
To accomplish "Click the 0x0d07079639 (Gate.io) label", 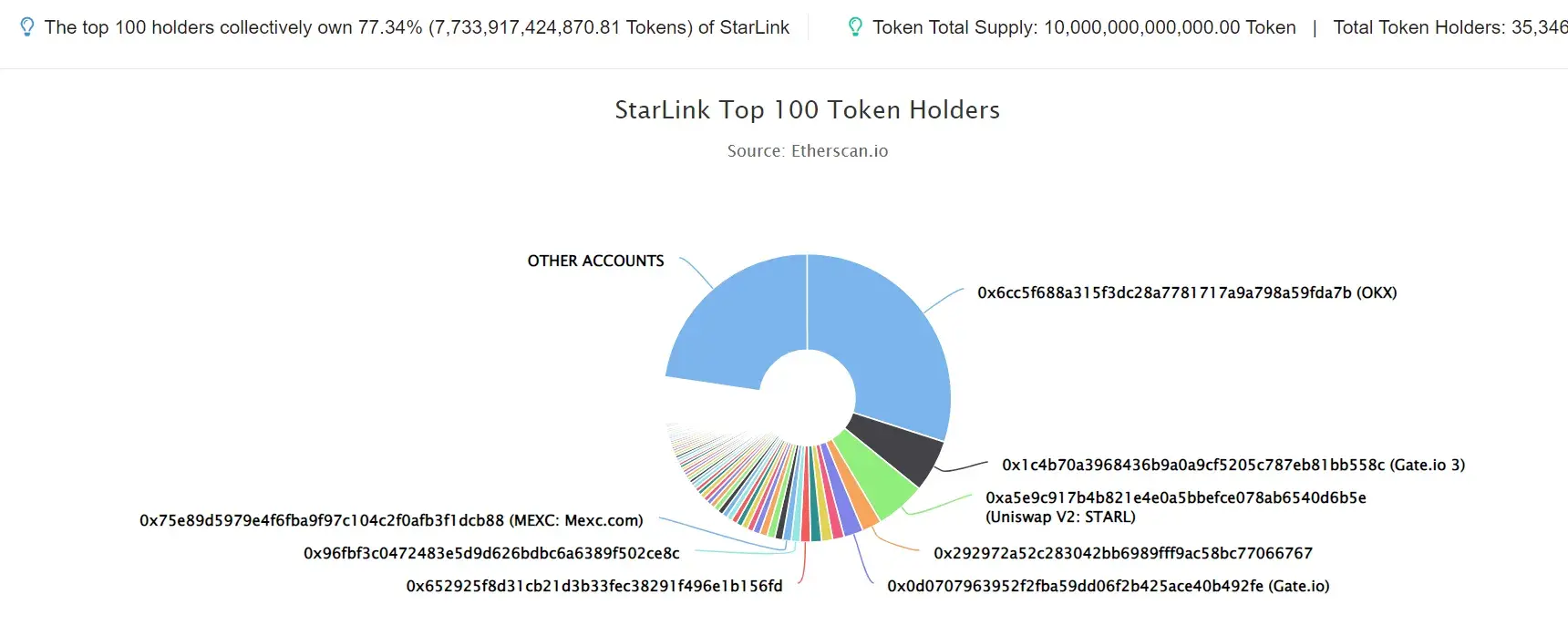I will [x=1109, y=586].
